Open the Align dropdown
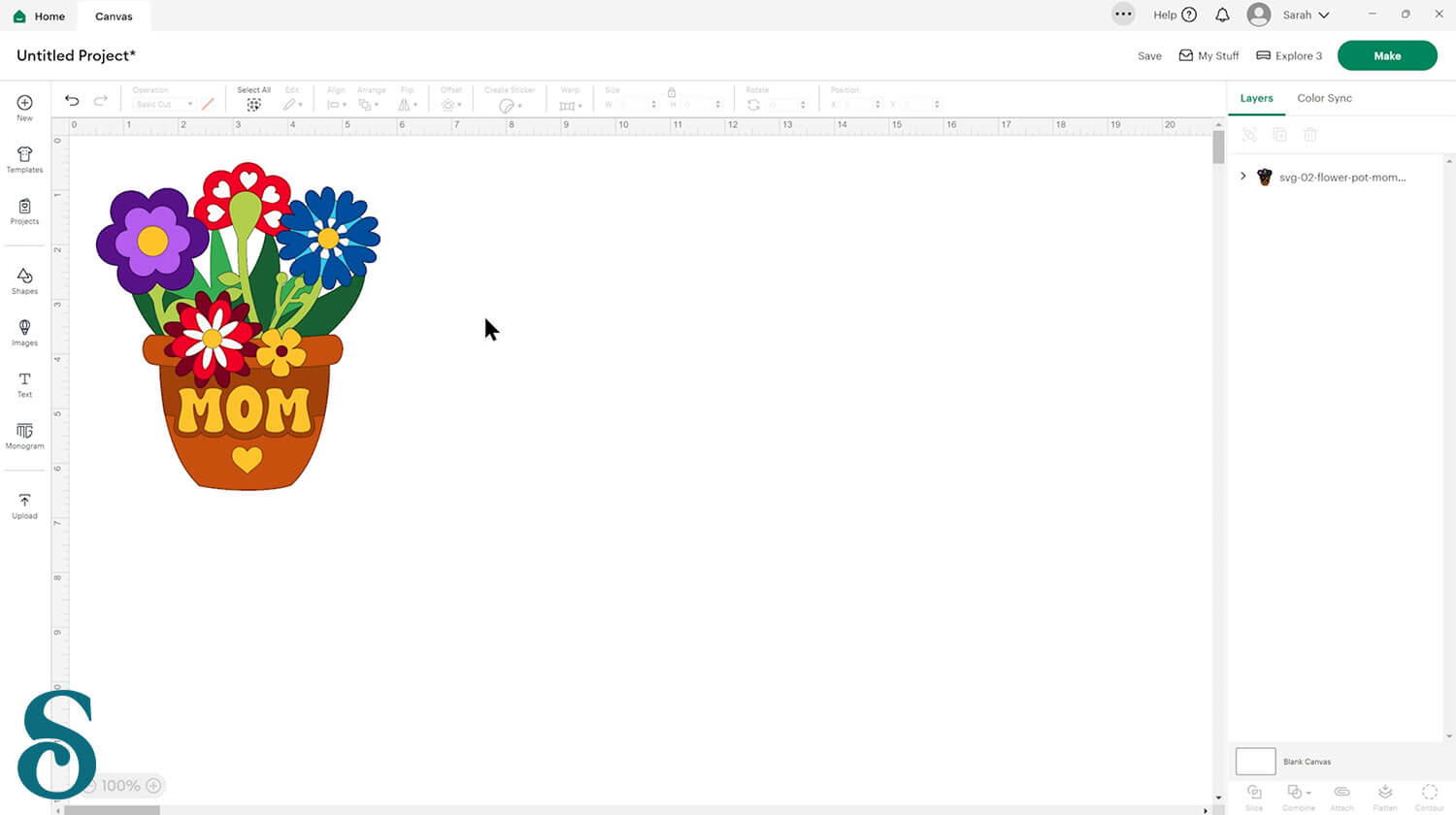Image resolution: width=1456 pixels, height=815 pixels. pos(336,105)
